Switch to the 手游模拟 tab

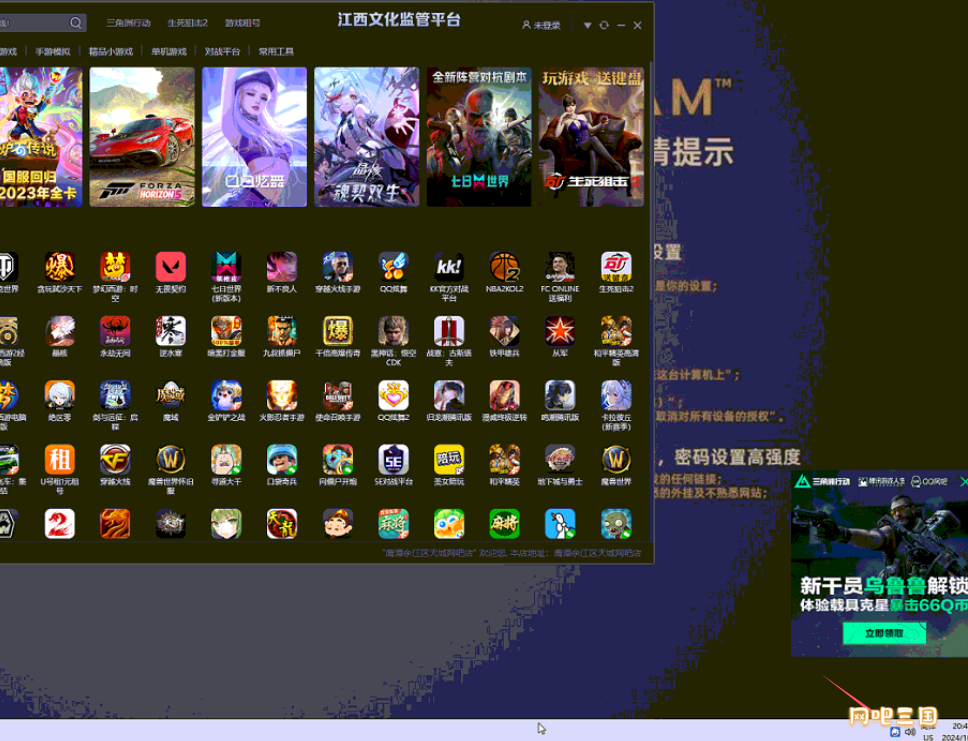coord(52,52)
